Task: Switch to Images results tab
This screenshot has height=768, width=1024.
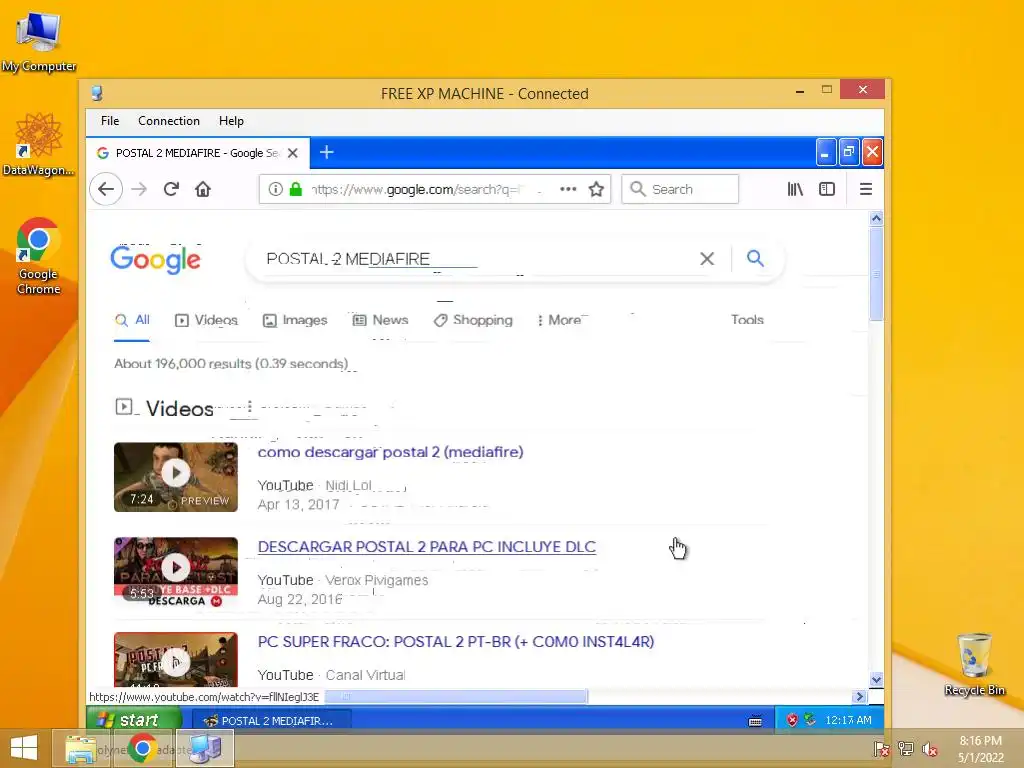Action: click(x=295, y=320)
